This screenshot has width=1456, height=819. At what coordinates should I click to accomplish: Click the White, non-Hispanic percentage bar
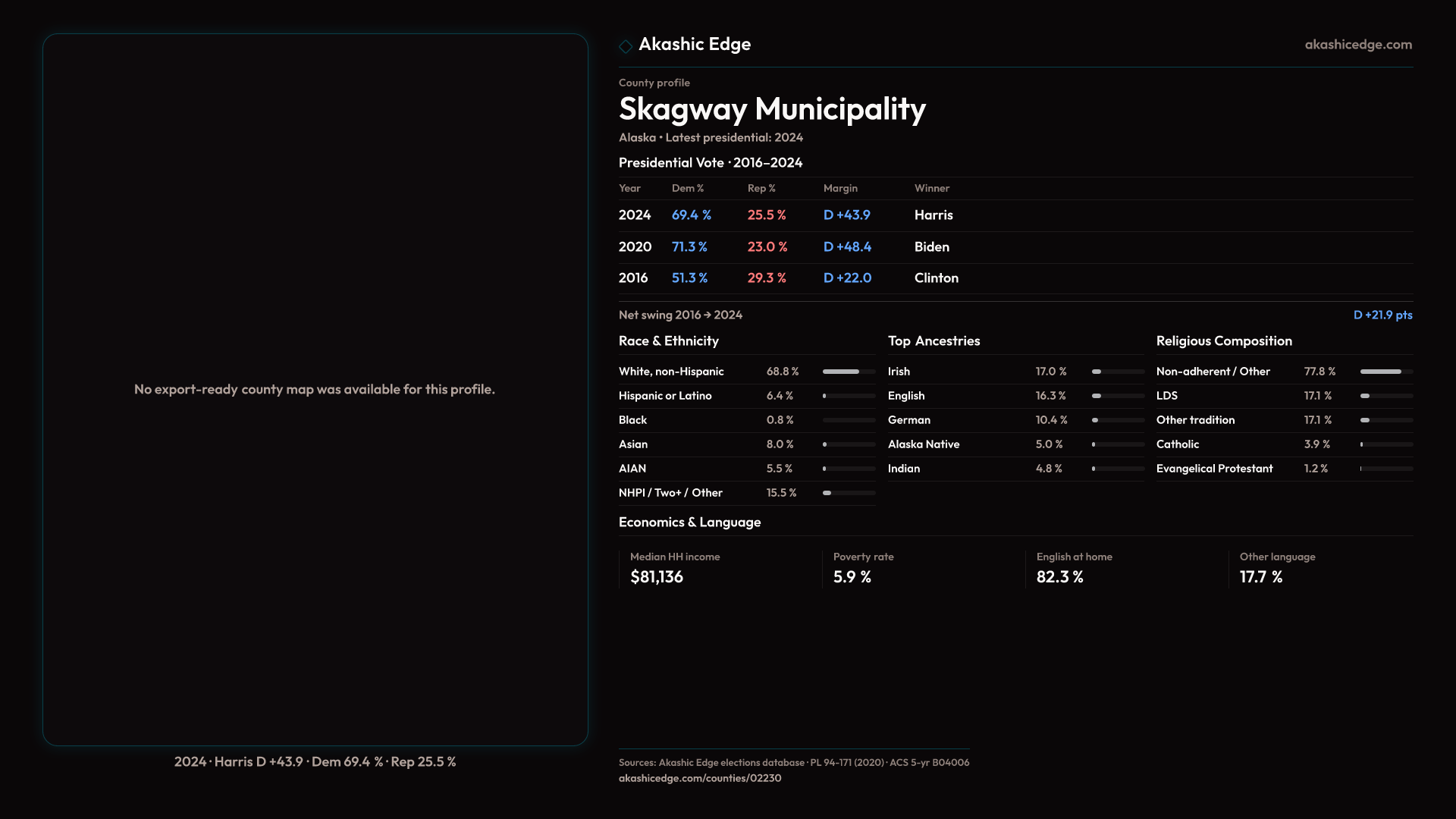pyautogui.click(x=849, y=372)
